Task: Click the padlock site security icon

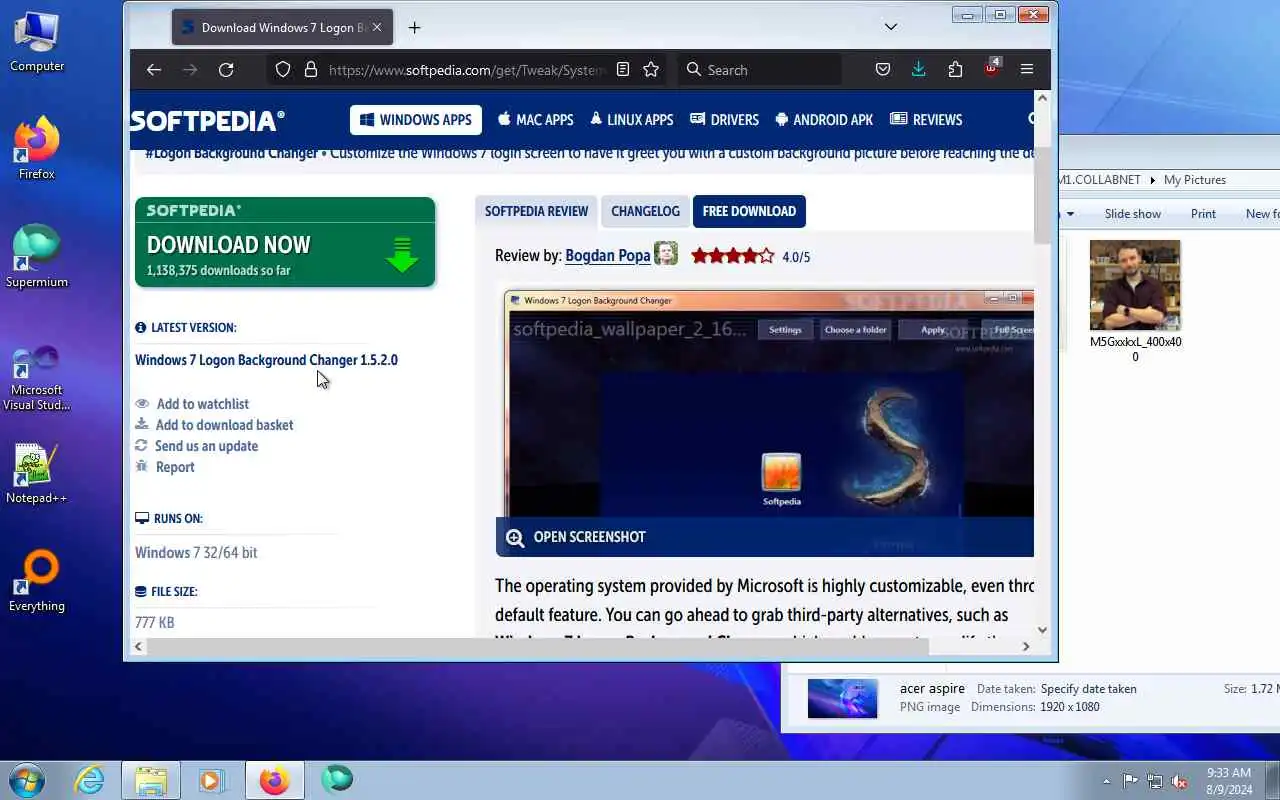Action: tap(311, 70)
